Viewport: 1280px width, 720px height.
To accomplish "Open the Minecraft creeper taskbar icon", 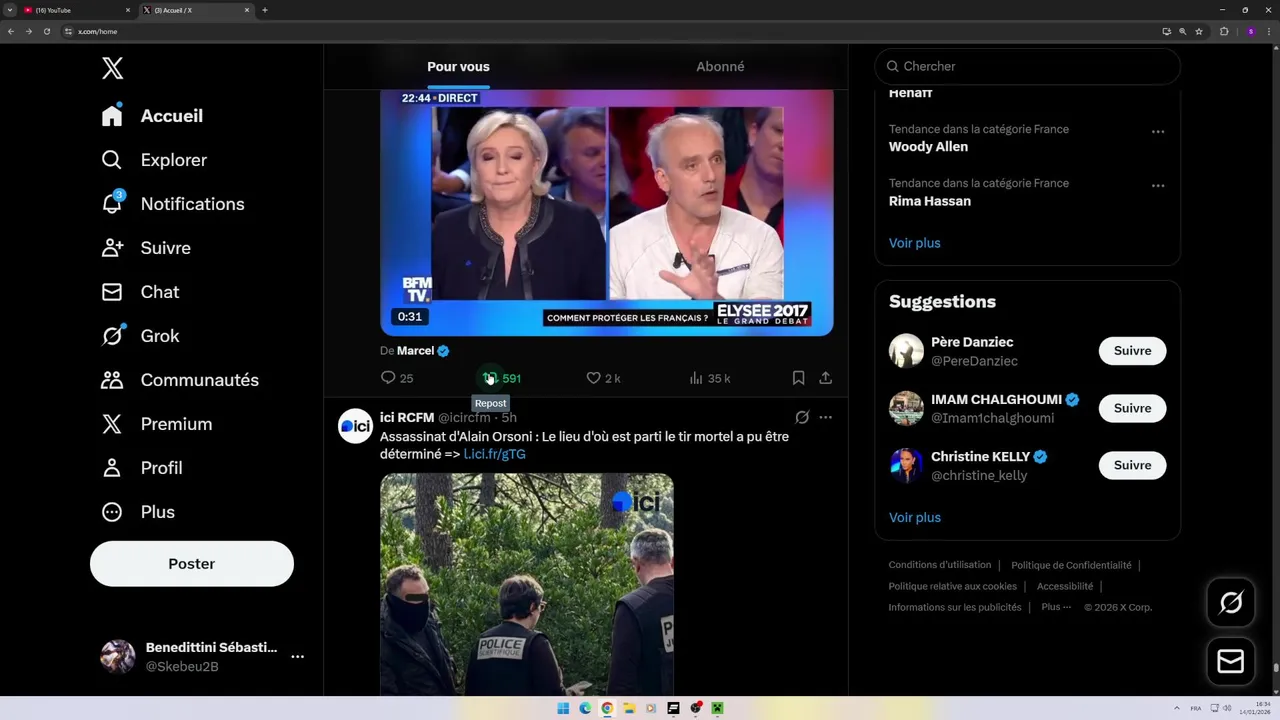I will [x=717, y=708].
